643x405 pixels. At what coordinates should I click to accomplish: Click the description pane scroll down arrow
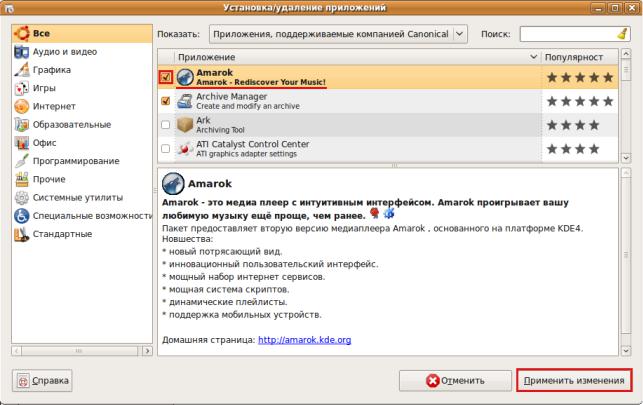point(626,350)
